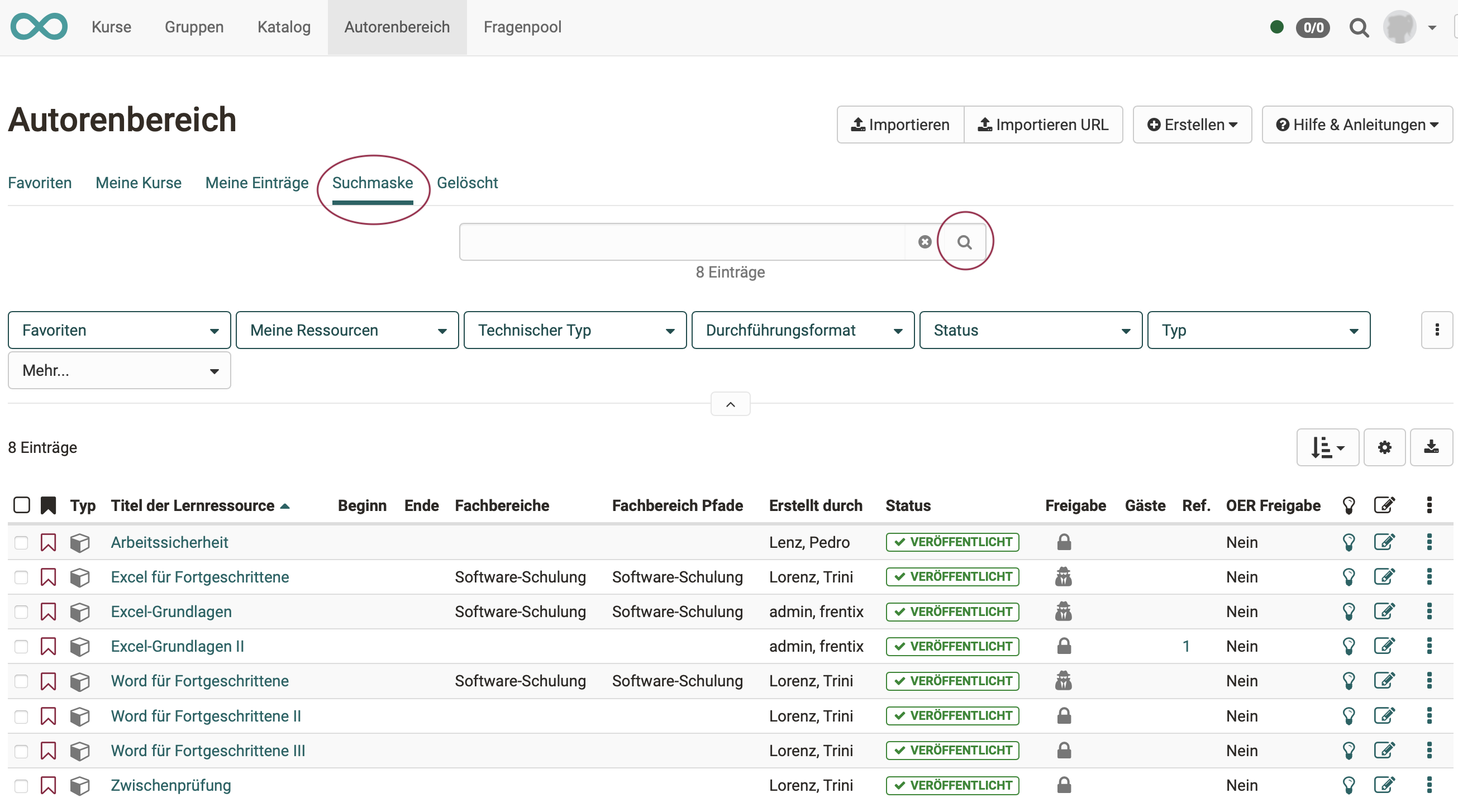Open the user avatar menu arrow
Screen dimensions: 1458x812
point(1432,27)
